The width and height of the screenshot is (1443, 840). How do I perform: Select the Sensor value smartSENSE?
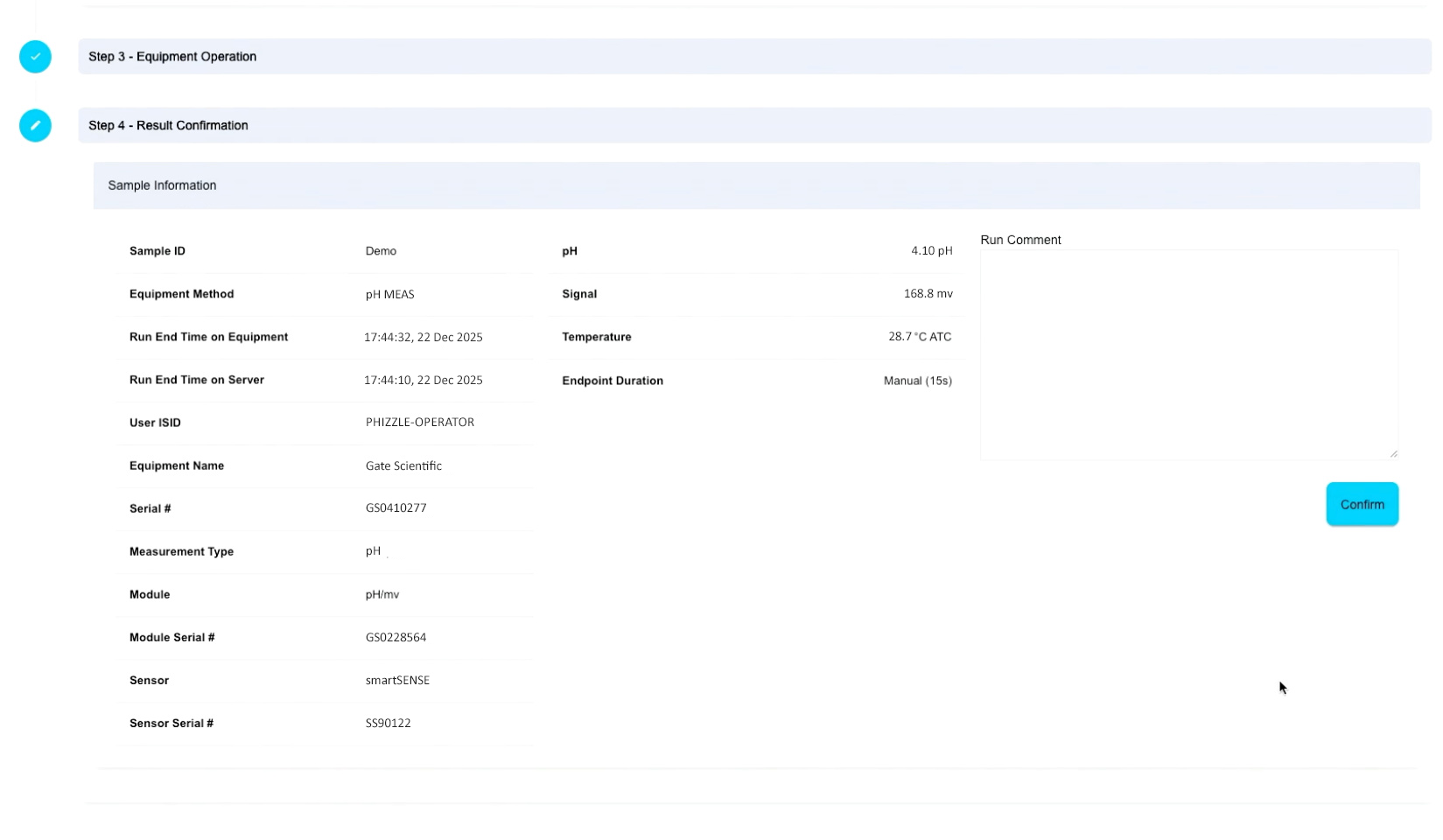(x=397, y=681)
